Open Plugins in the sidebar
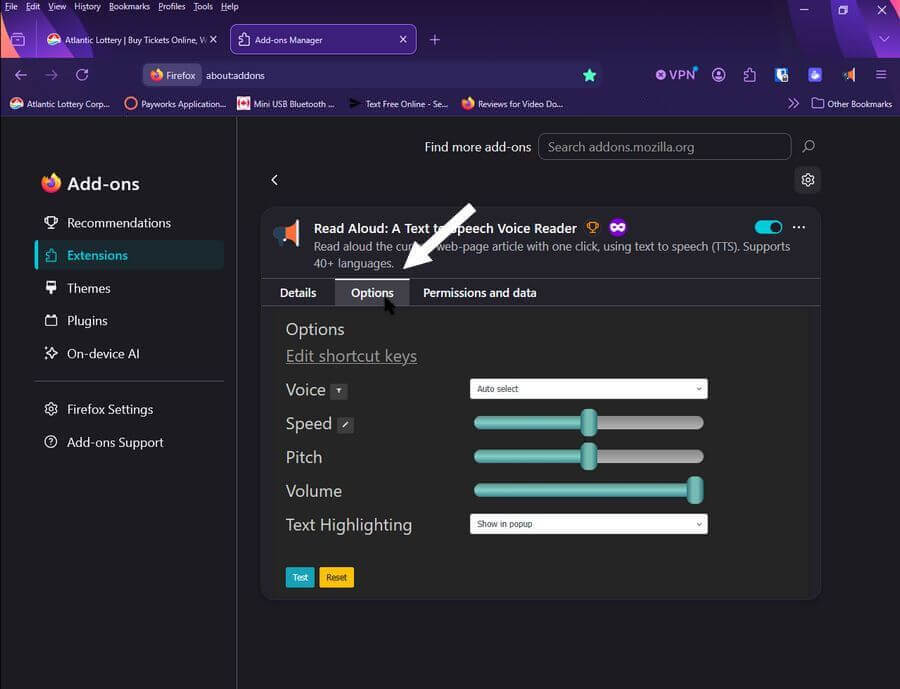Image resolution: width=900 pixels, height=689 pixels. pyautogui.click(x=129, y=321)
